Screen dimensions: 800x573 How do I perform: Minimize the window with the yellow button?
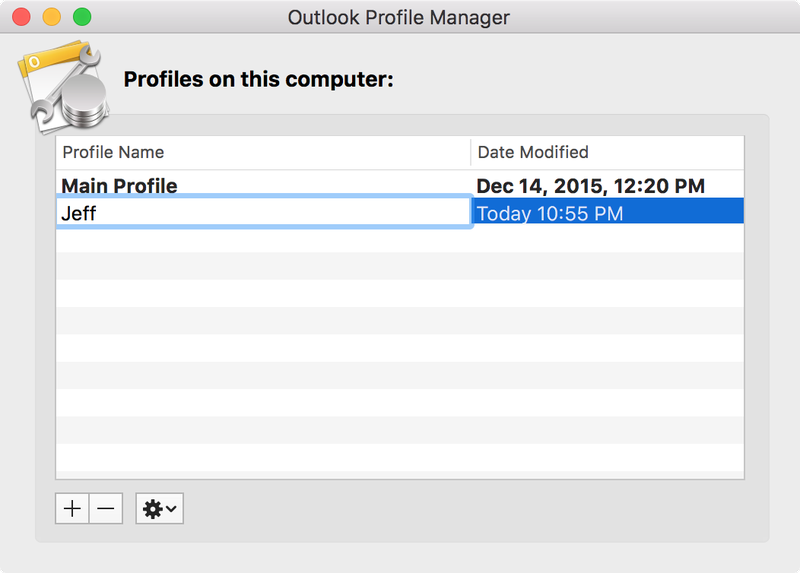pos(52,17)
